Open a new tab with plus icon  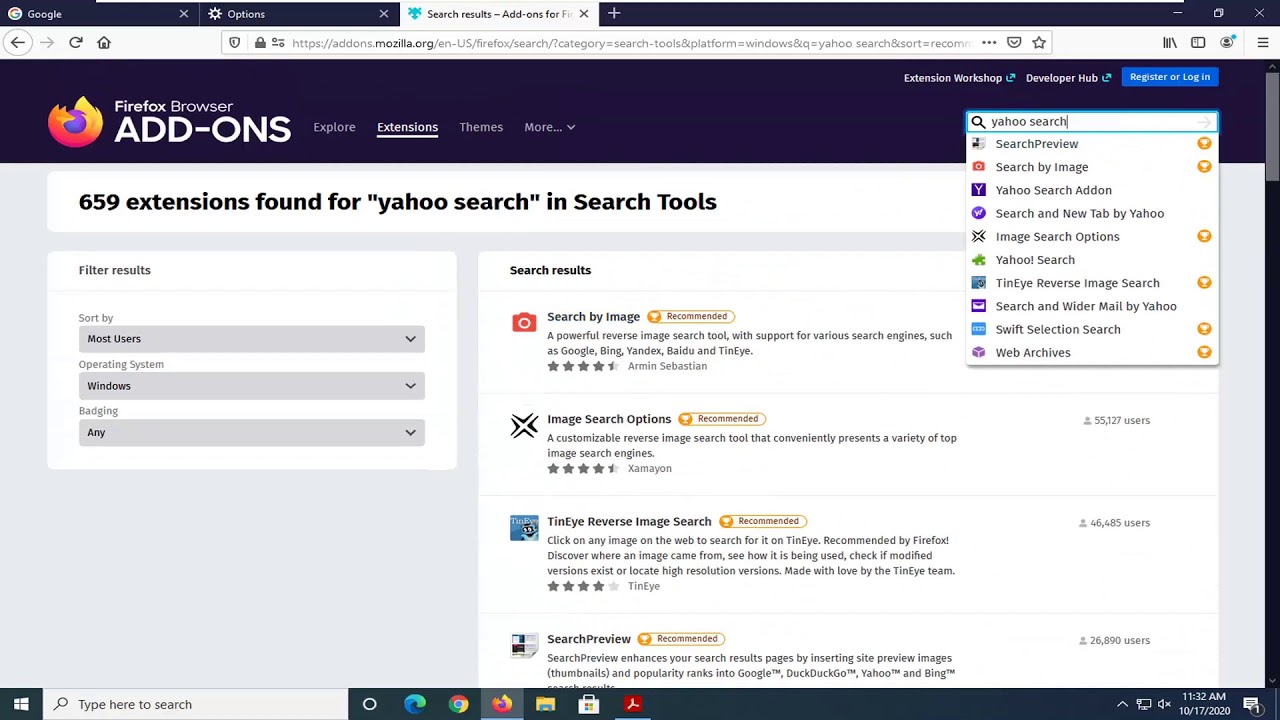(614, 13)
